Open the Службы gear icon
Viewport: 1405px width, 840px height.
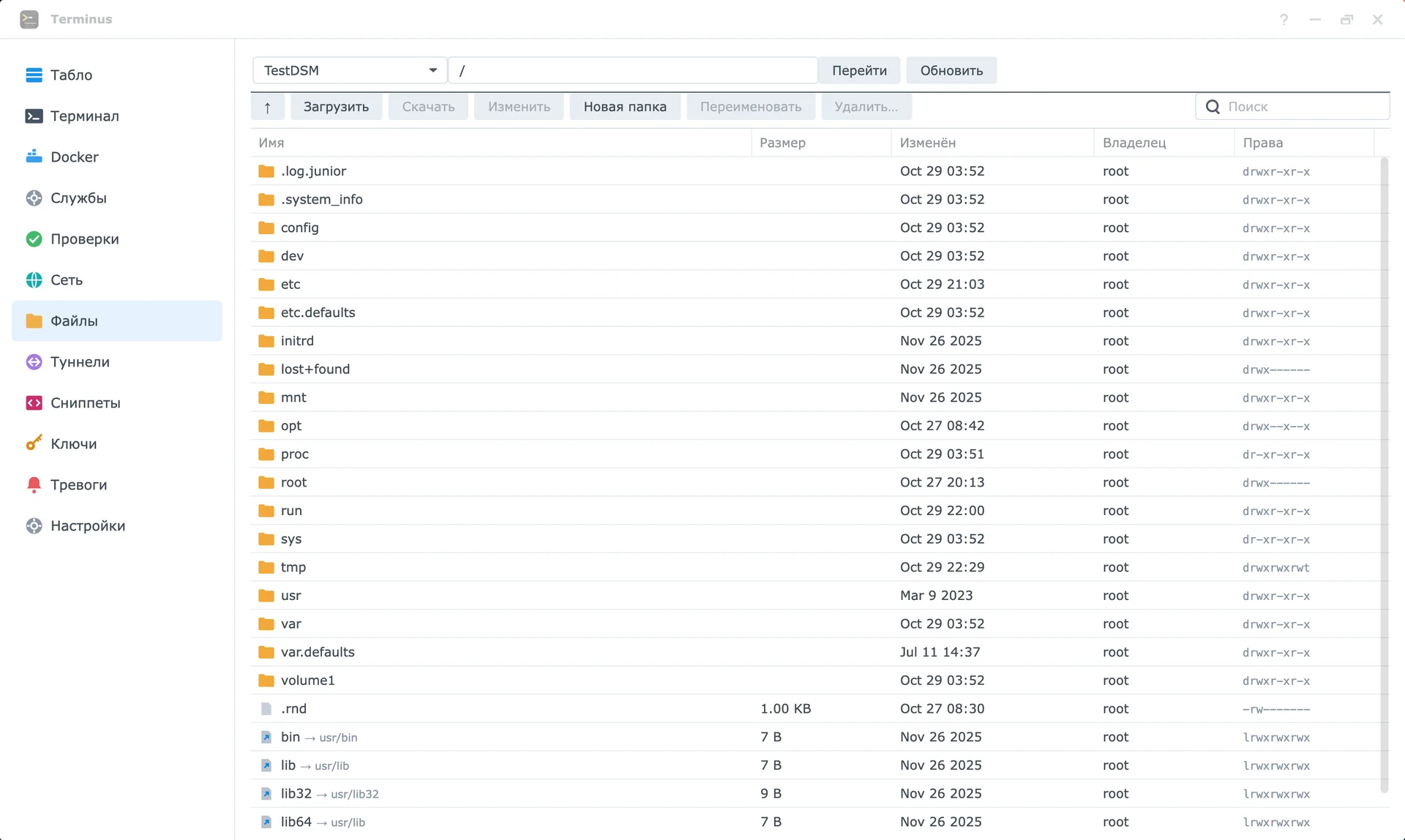(x=34, y=198)
